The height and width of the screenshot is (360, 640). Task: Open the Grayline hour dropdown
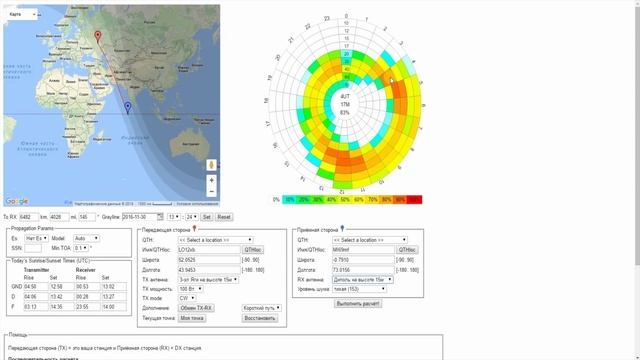pyautogui.click(x=173, y=217)
